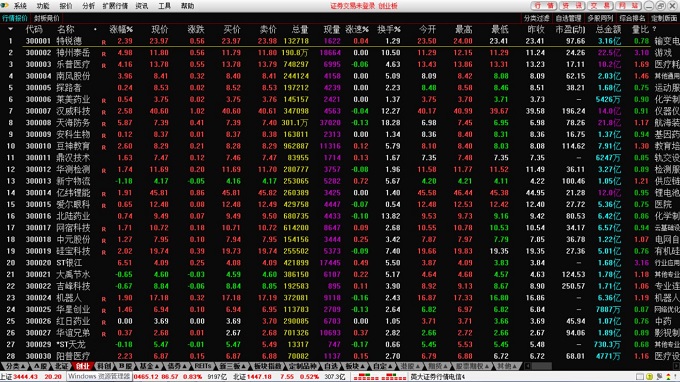Viewport: 680px width, 382px height.
Task: Open the 系统 menu
Action: tap(20, 6)
